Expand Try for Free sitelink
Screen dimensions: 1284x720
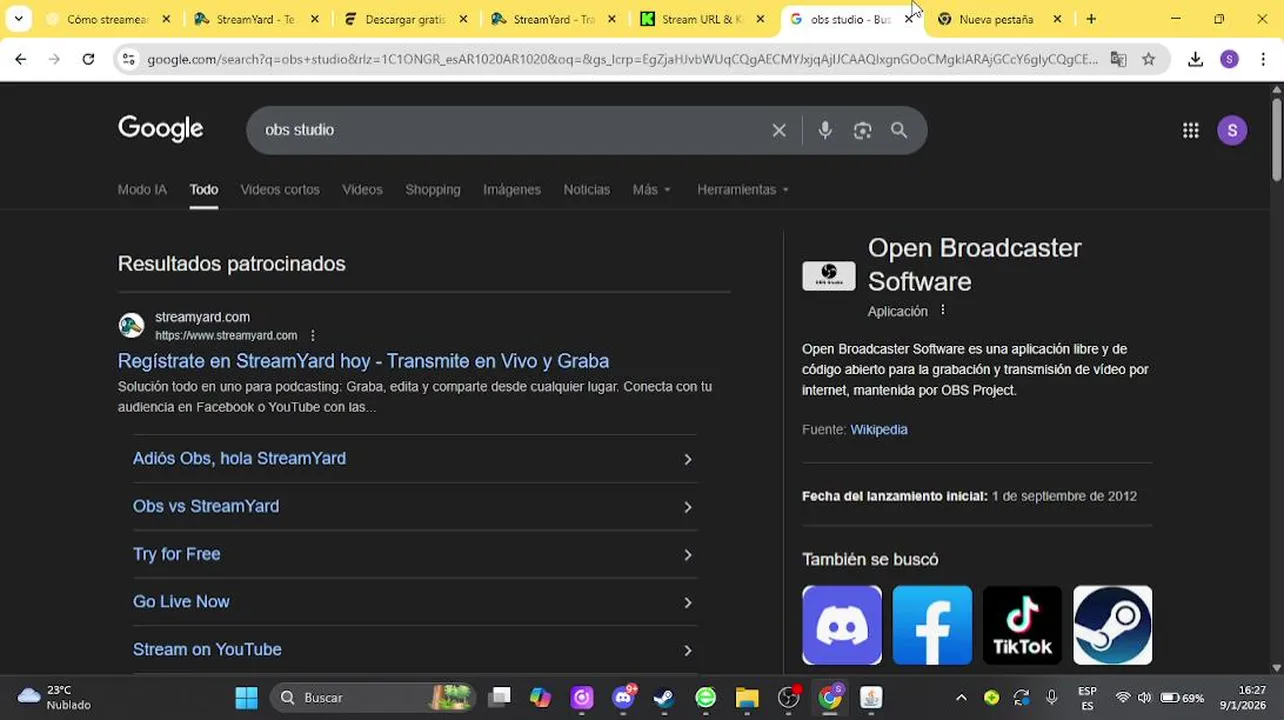tap(415, 554)
